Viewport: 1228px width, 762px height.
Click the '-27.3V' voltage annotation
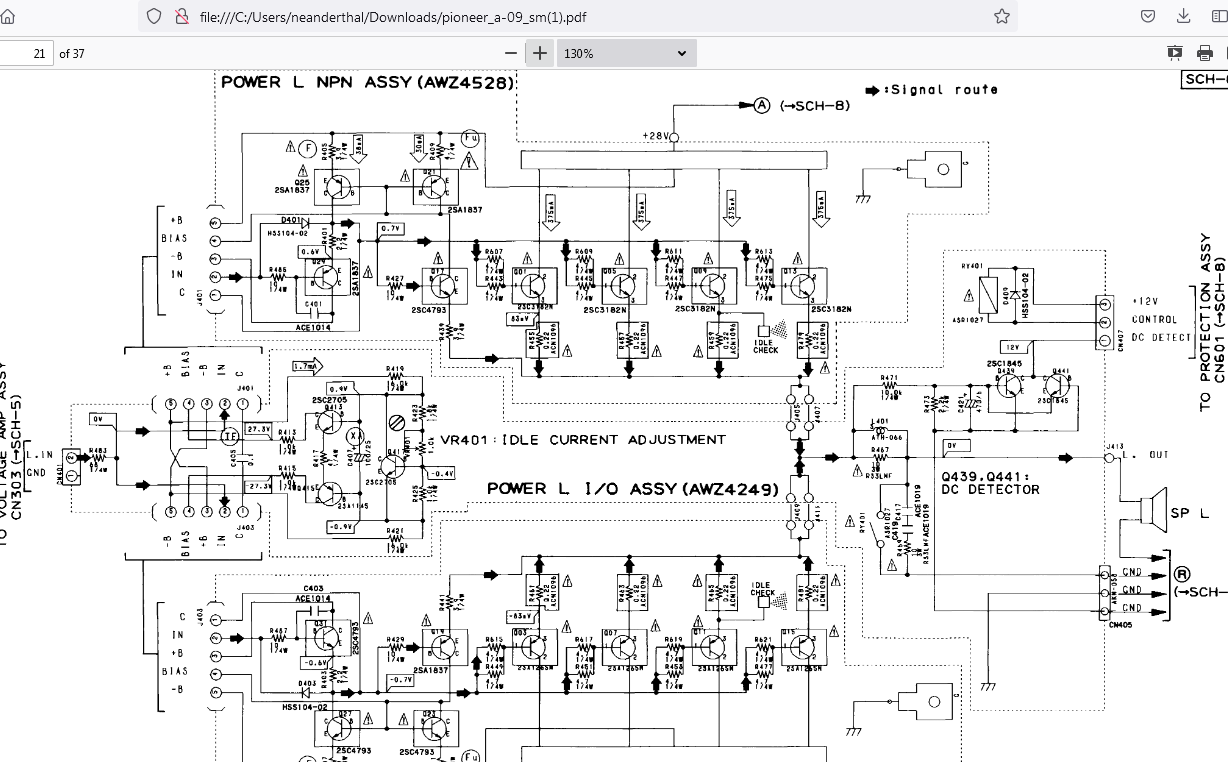pyautogui.click(x=258, y=485)
